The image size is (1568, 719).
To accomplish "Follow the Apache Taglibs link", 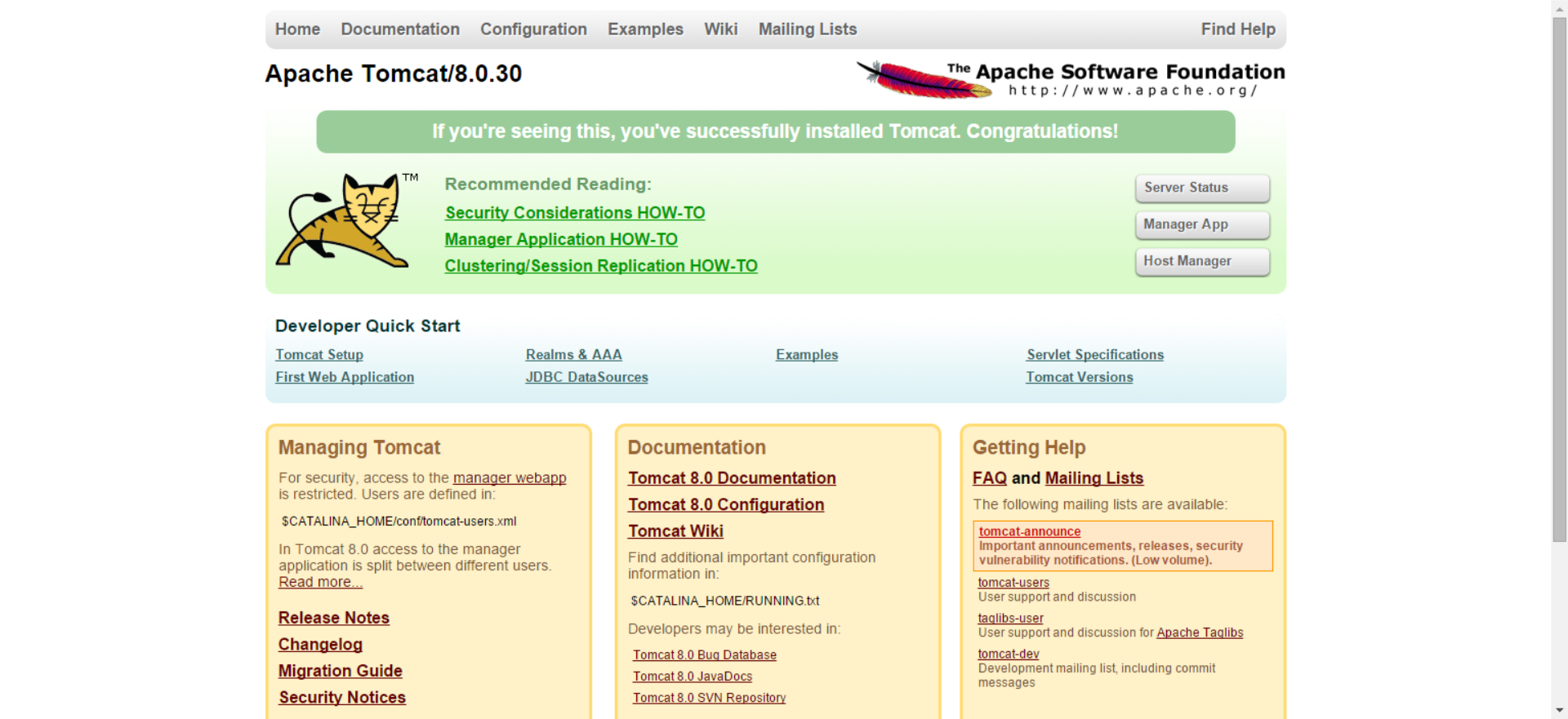I will tap(1200, 632).
